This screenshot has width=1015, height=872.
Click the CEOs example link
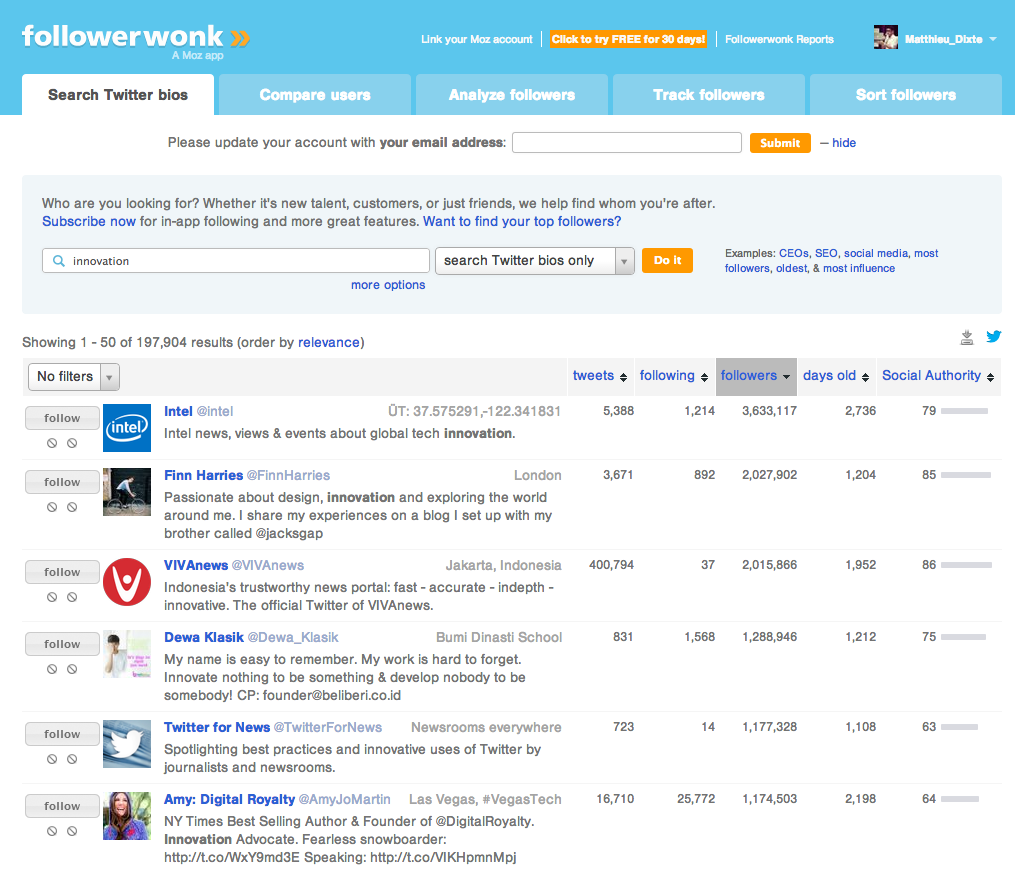coord(794,253)
